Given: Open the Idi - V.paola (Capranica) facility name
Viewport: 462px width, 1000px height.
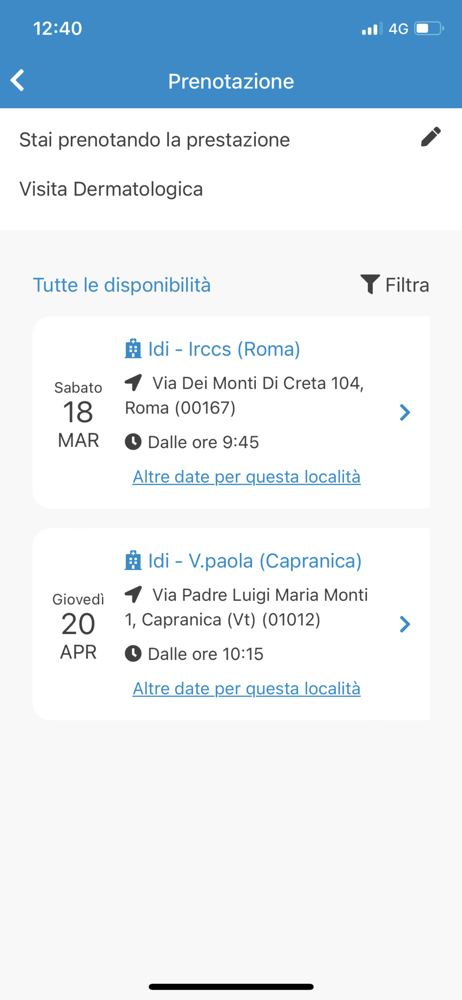Looking at the screenshot, I should pos(255,561).
